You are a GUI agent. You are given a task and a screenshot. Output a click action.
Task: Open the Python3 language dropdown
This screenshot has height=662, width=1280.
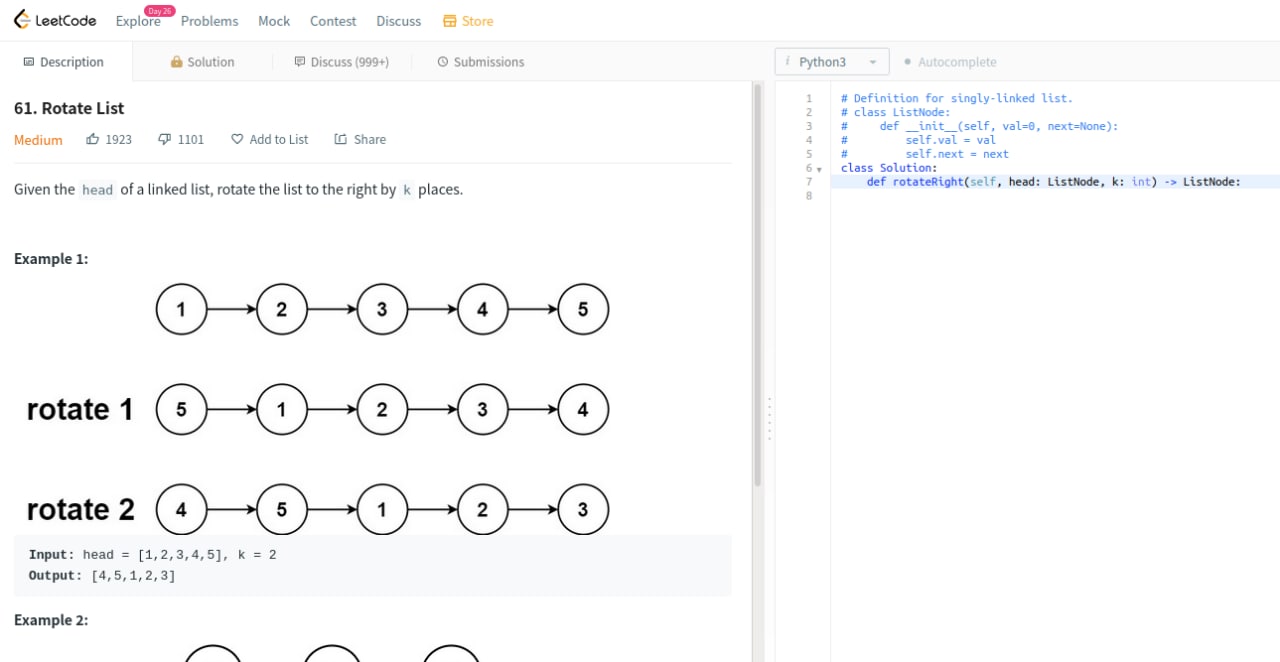tap(832, 62)
